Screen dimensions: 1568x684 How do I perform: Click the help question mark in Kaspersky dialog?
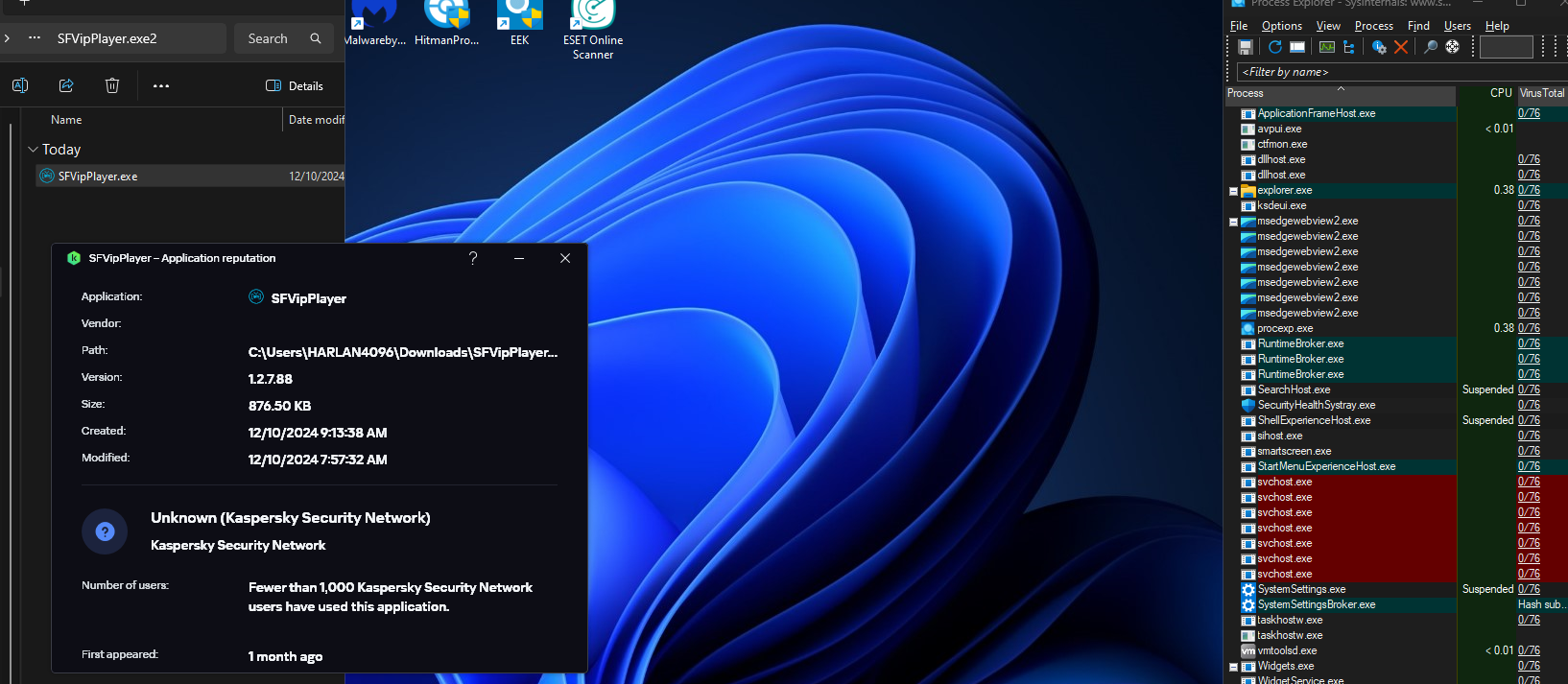(x=473, y=258)
